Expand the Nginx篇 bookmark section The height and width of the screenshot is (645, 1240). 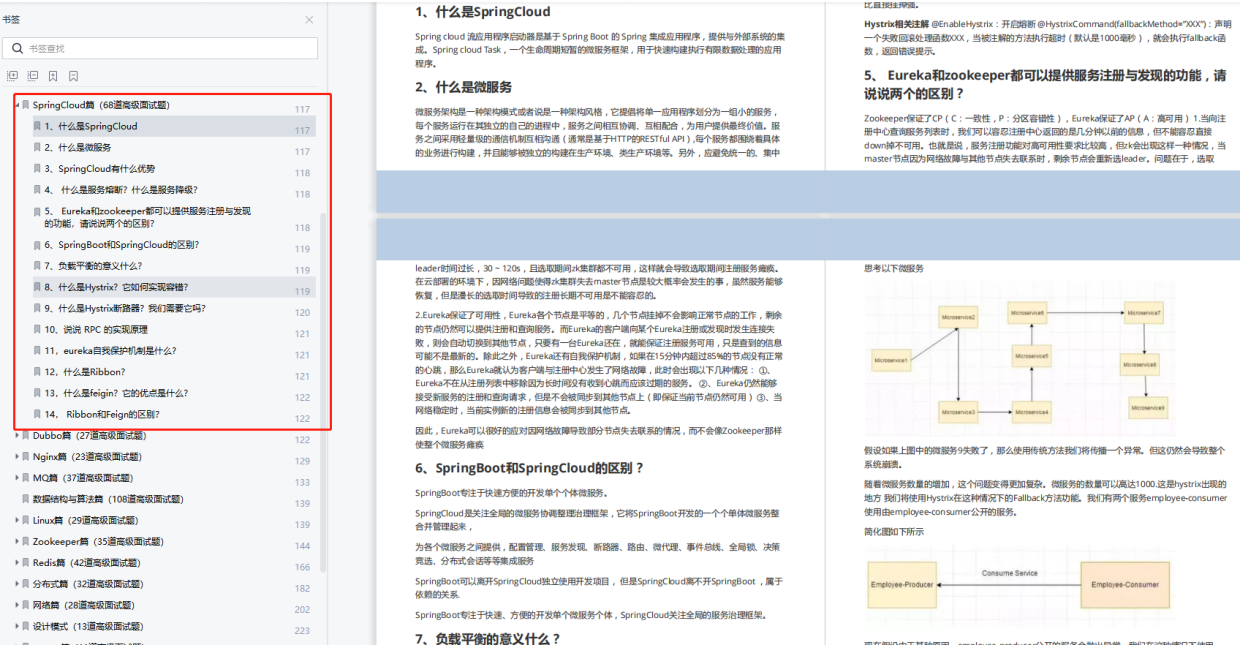pos(16,457)
